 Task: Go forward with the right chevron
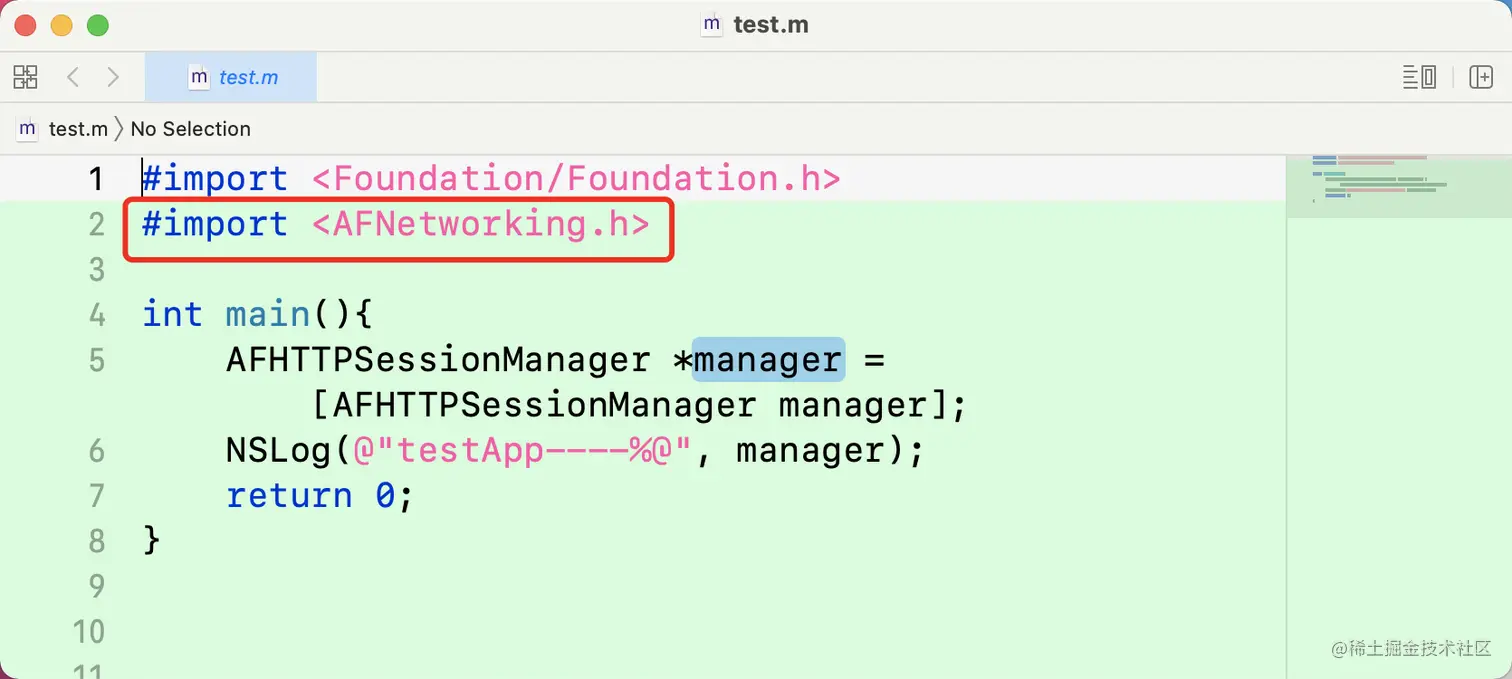113,77
